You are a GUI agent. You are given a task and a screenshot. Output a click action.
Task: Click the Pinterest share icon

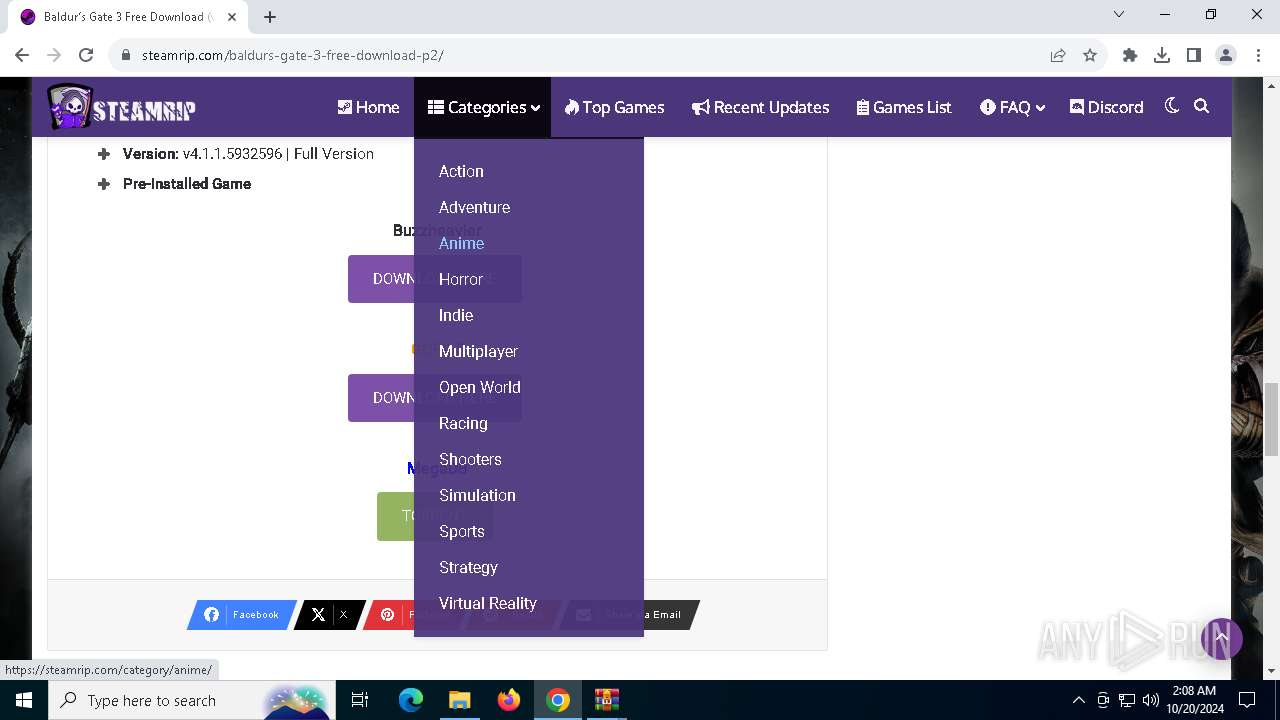click(x=388, y=615)
